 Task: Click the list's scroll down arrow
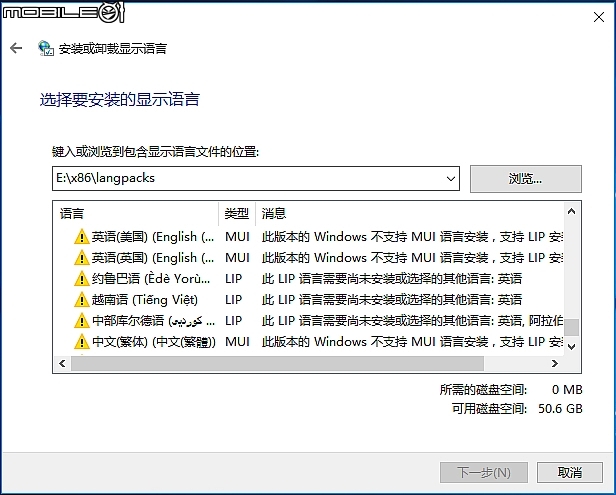(x=572, y=346)
